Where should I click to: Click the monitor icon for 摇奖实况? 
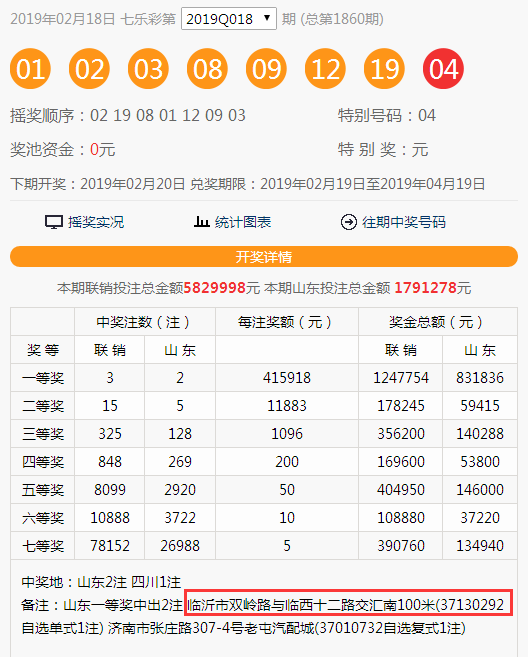pos(54,222)
